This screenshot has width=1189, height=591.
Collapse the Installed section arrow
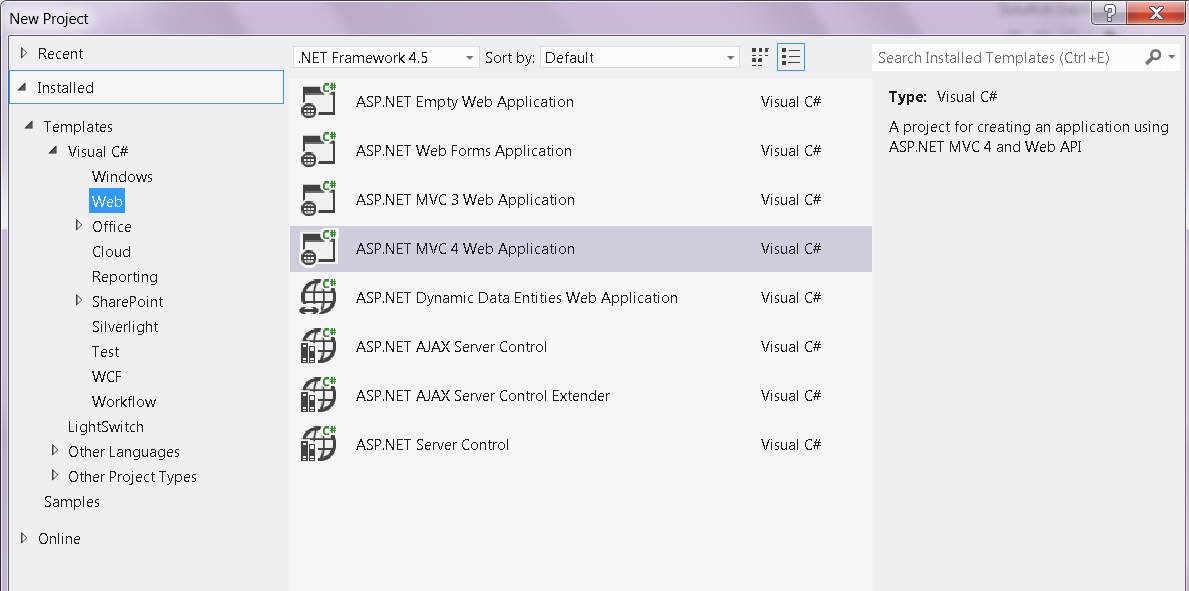pyautogui.click(x=22, y=87)
